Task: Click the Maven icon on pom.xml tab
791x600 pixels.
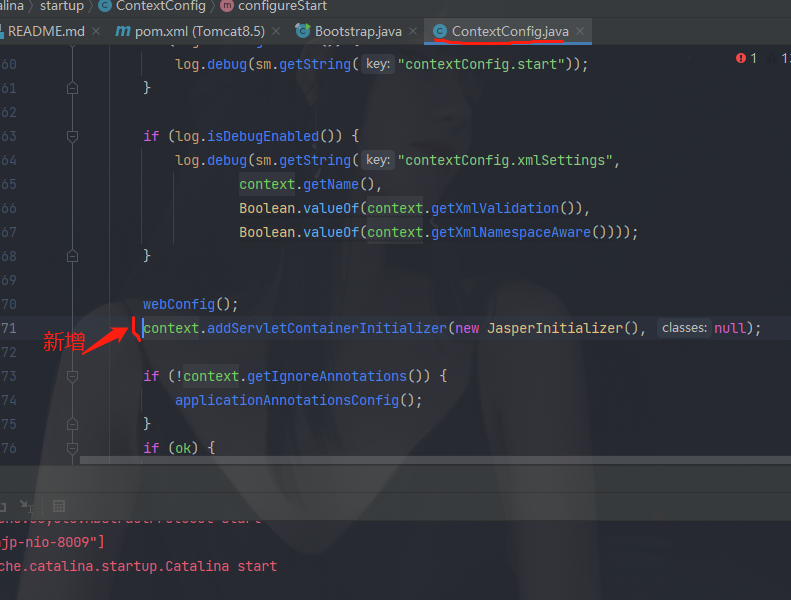Action: 123,32
